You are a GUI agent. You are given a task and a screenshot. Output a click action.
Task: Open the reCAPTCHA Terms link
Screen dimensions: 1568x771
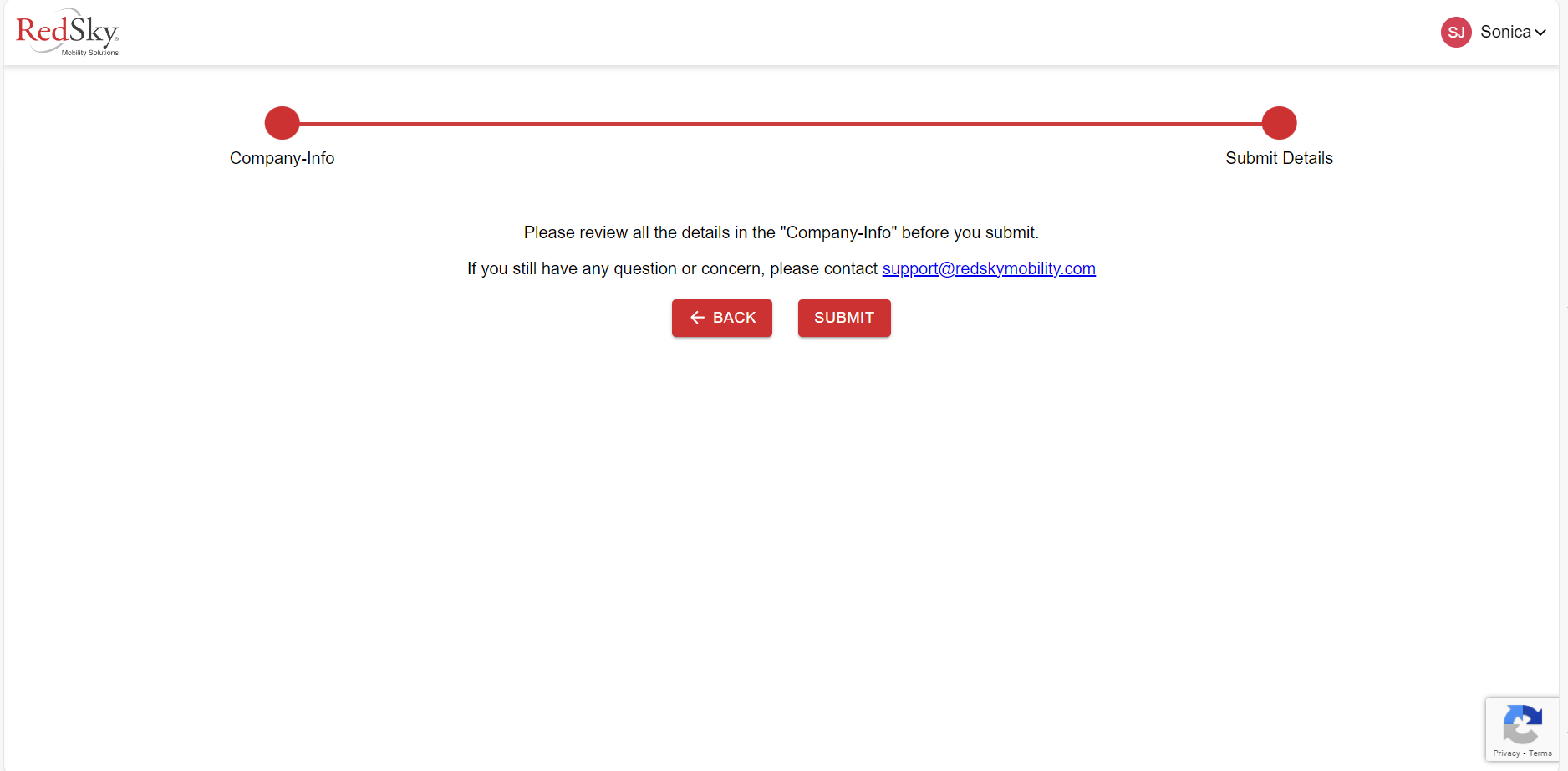[x=1540, y=753]
